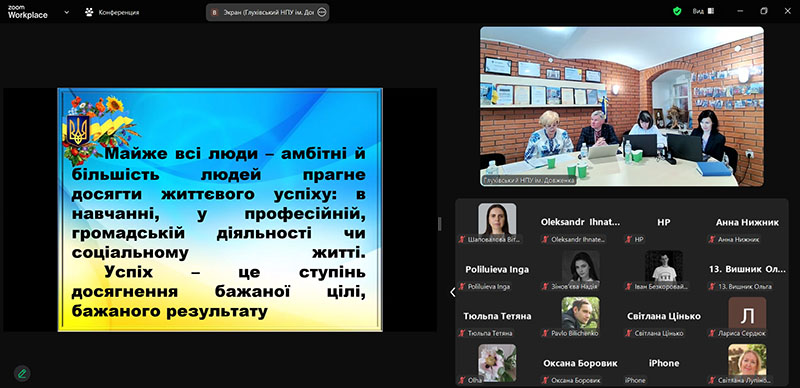Open the annotation pencil tool
The height and width of the screenshot is (388, 800).
(x=22, y=373)
